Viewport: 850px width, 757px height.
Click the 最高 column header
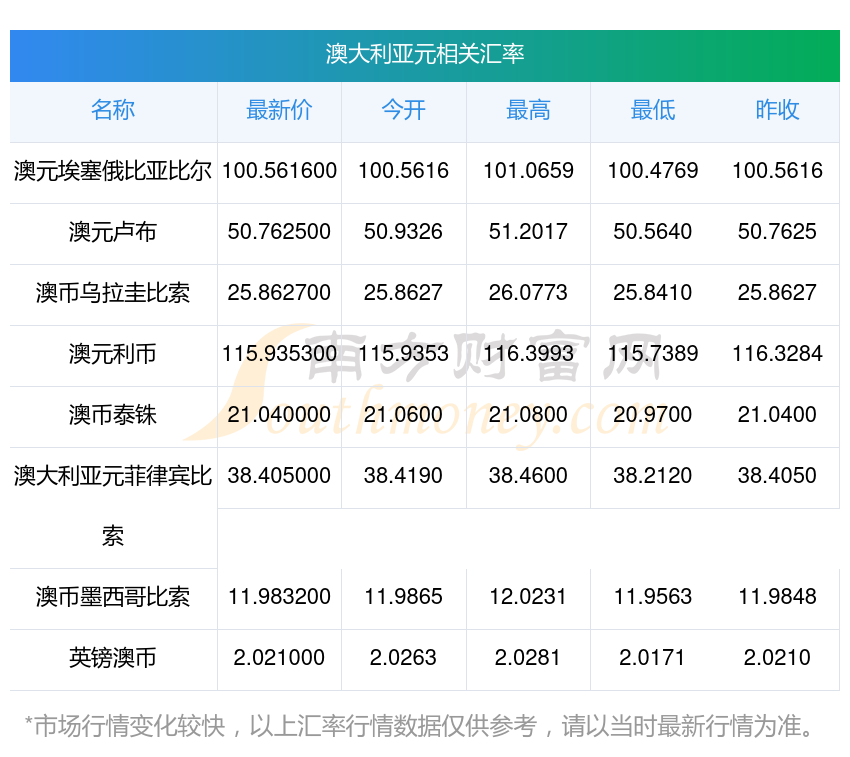point(528,111)
